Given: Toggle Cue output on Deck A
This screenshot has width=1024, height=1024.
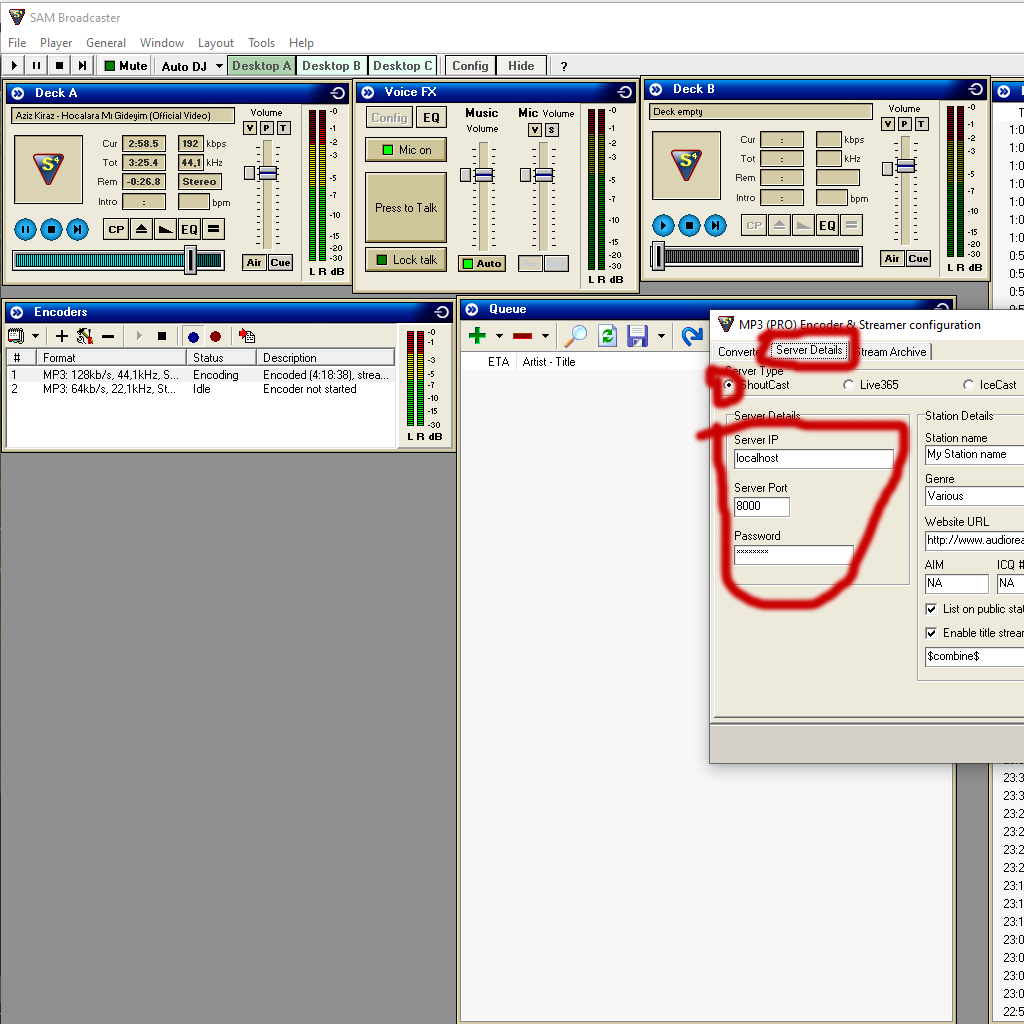Looking at the screenshot, I should pyautogui.click(x=280, y=263).
